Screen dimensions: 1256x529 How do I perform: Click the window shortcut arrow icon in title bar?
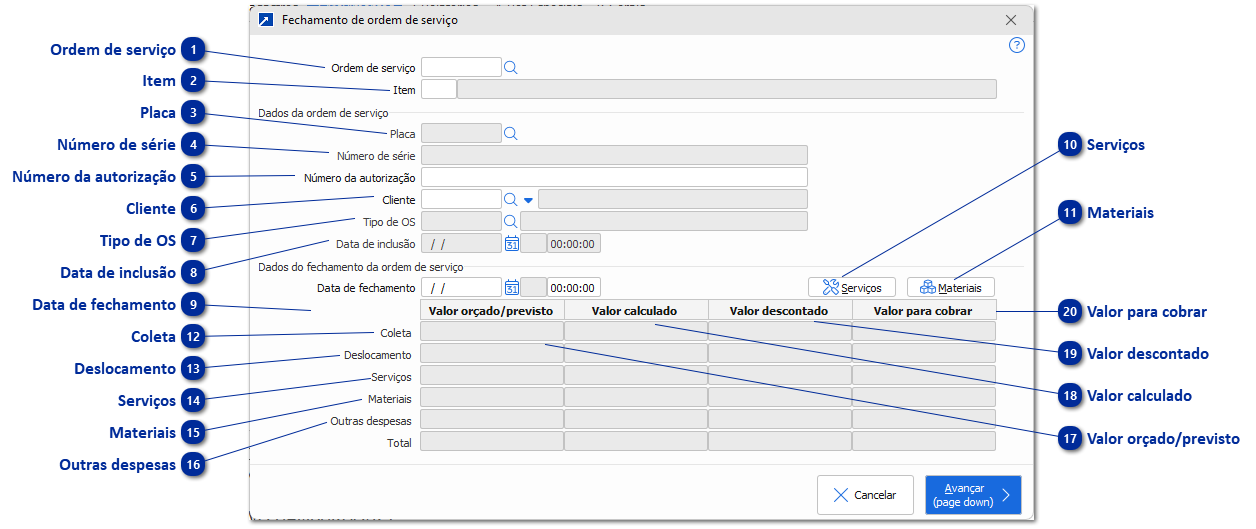tap(266, 20)
